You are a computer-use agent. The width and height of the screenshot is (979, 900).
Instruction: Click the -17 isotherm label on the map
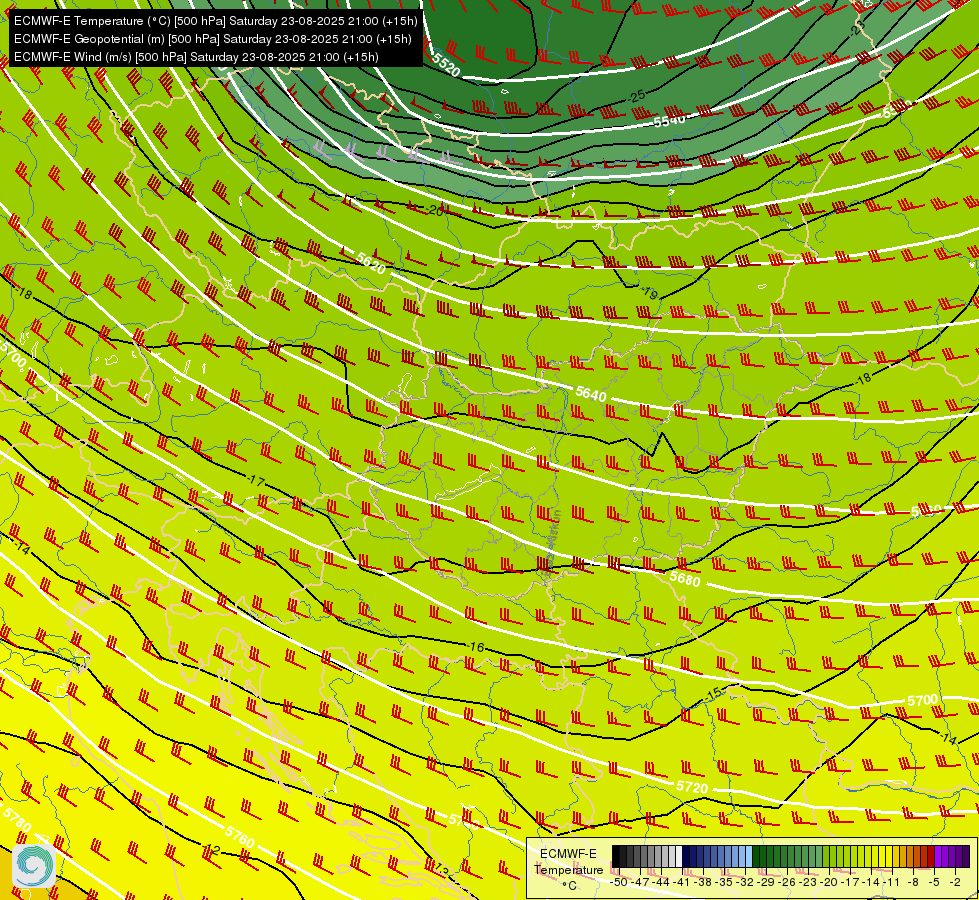pyautogui.click(x=256, y=481)
